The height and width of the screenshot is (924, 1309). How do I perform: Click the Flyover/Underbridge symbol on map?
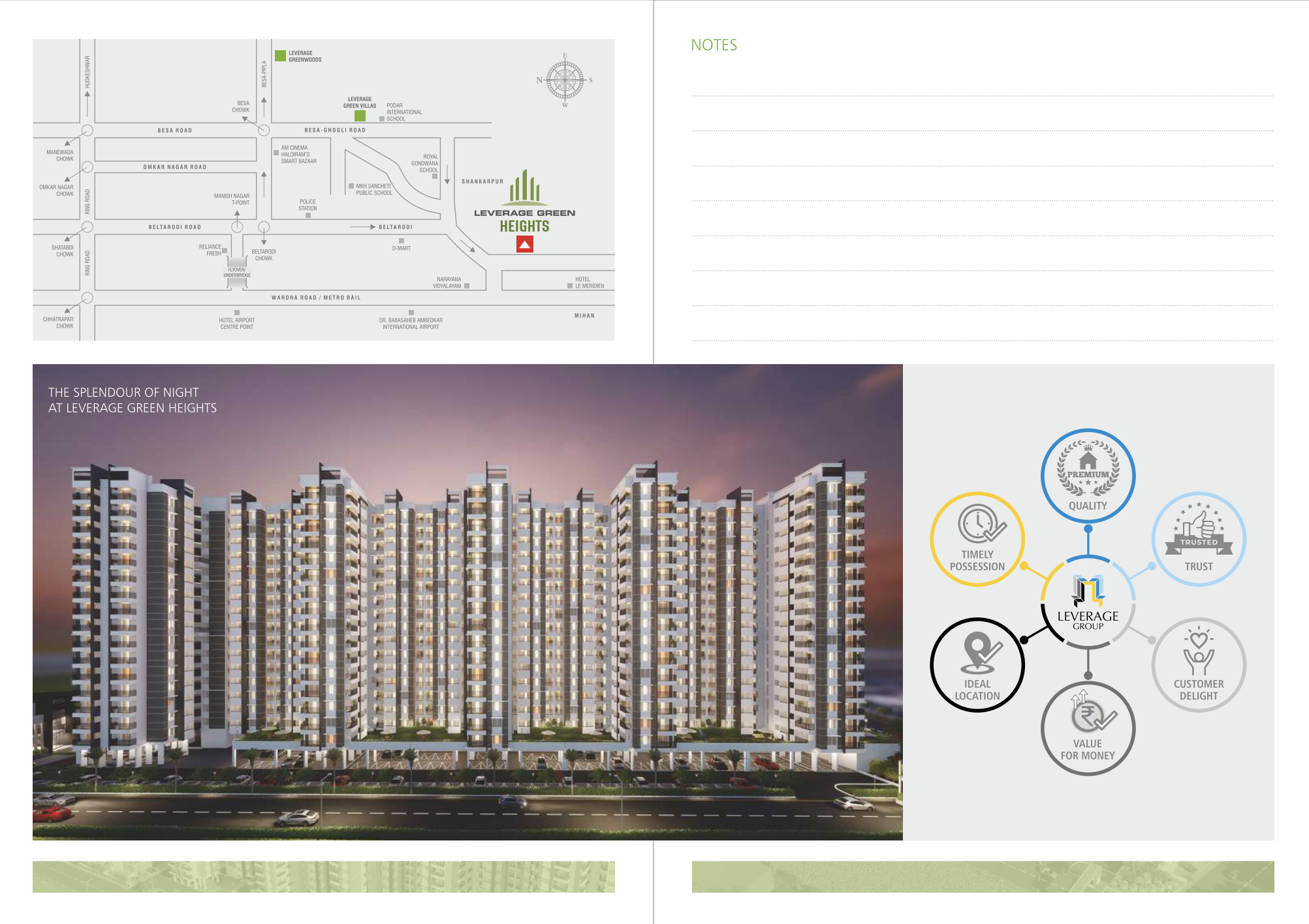click(x=237, y=272)
